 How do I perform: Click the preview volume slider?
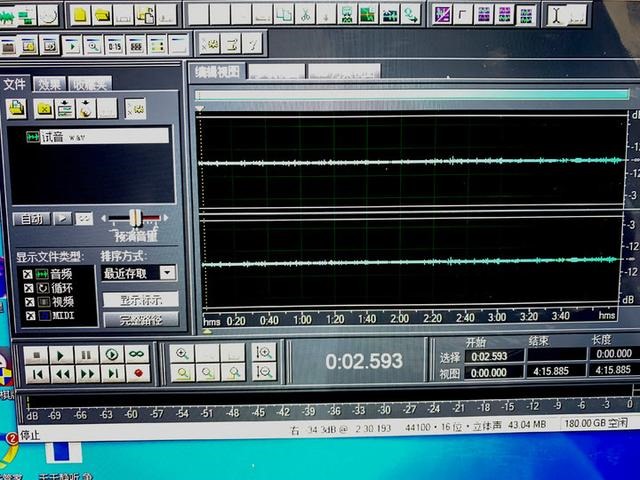click(135, 217)
